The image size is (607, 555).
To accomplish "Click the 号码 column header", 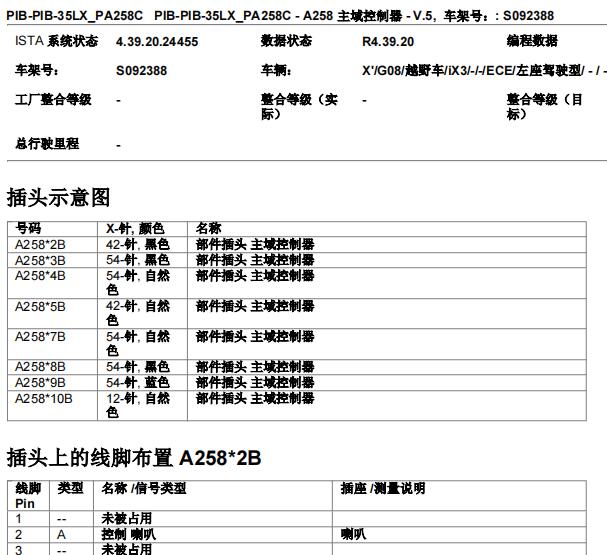I will 28,228.
